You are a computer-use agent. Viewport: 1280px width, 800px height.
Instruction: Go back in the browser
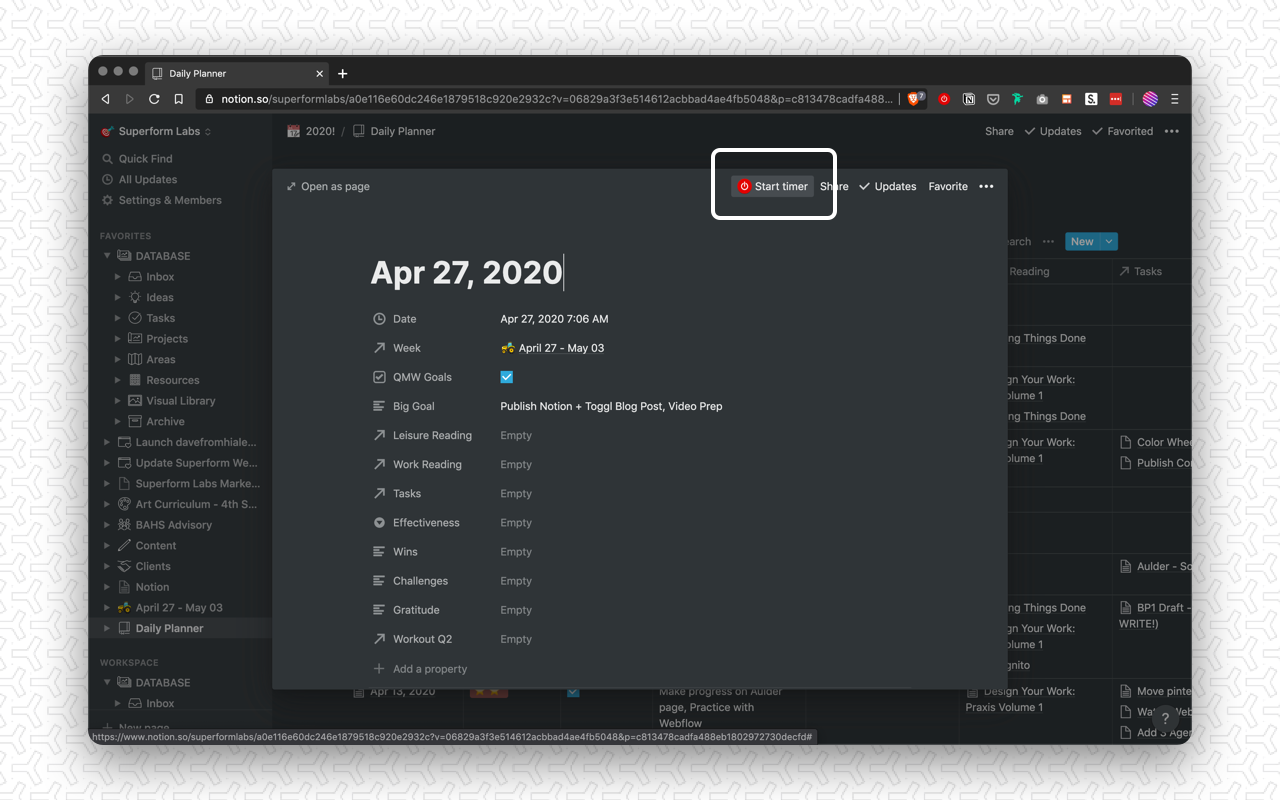[105, 99]
